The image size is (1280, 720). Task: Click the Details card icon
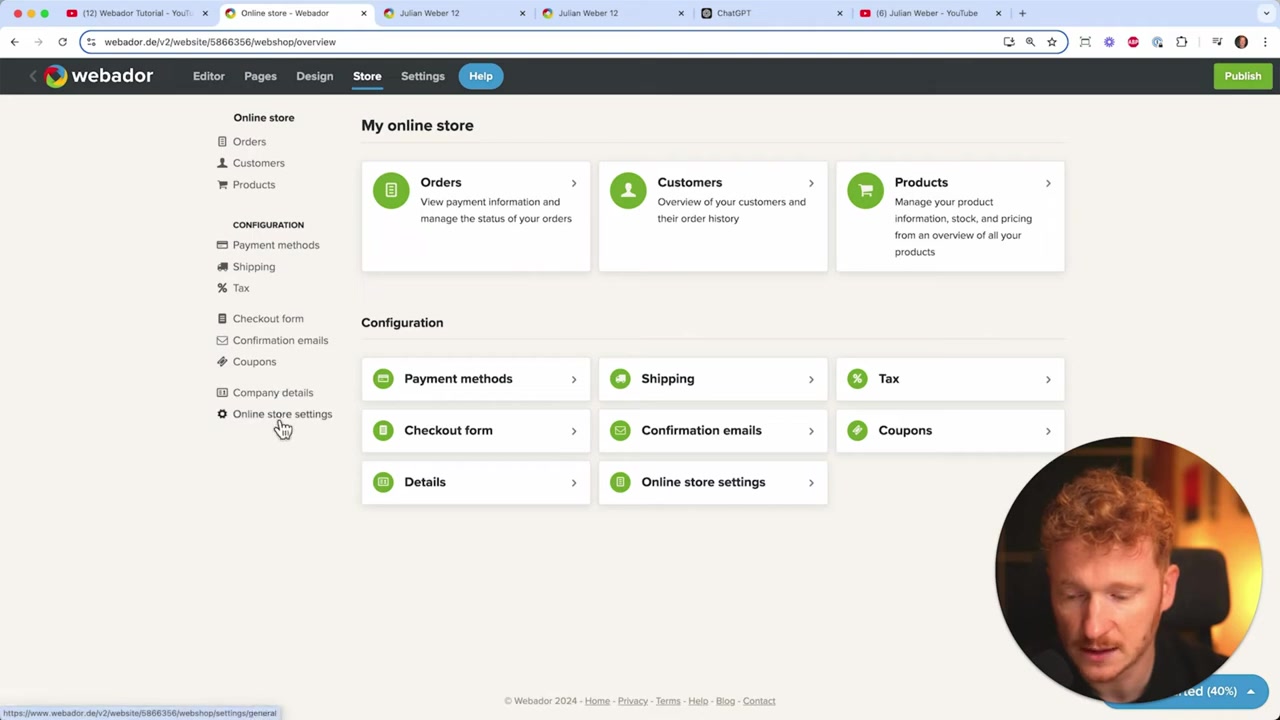coord(383,482)
